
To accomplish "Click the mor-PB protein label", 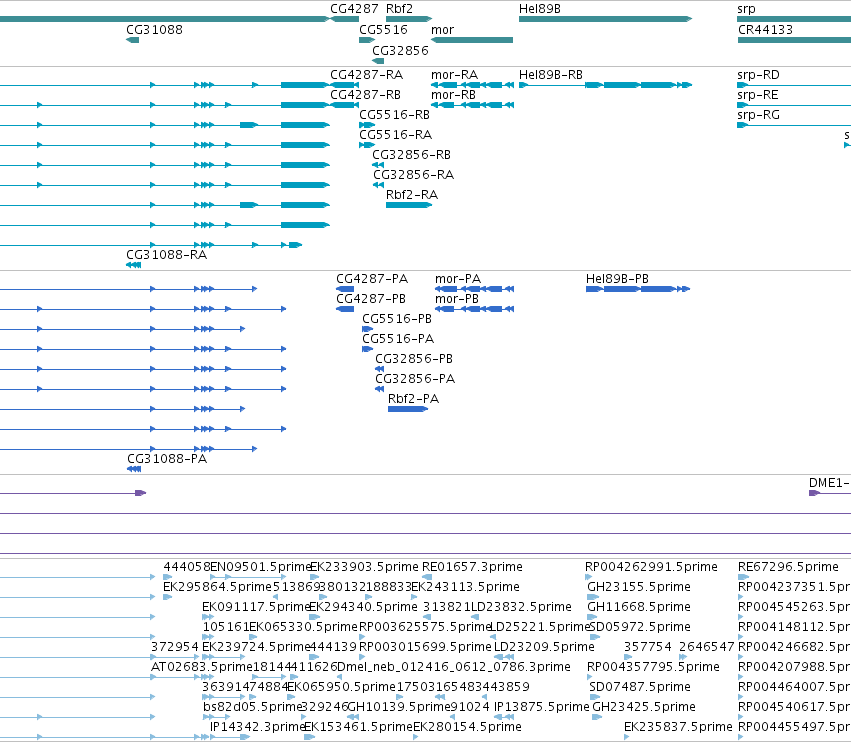I will tap(456, 299).
